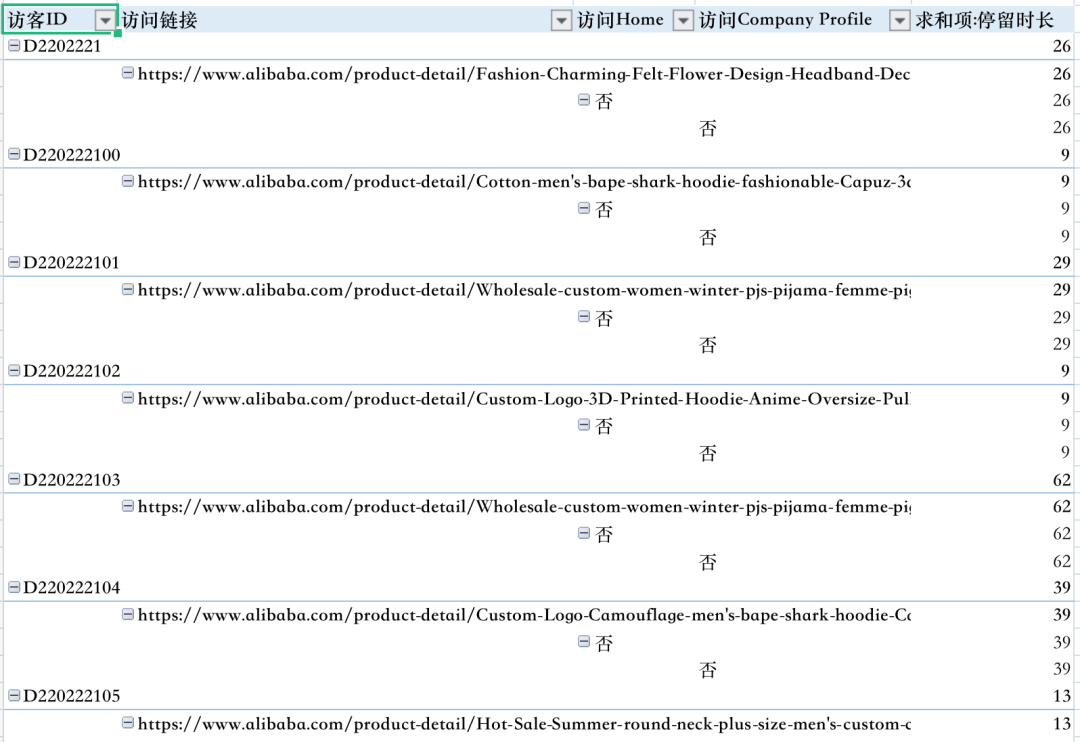The width and height of the screenshot is (1080, 742).
Task: Collapse the 访问Home 否 item under D220222102
Action: click(x=584, y=424)
